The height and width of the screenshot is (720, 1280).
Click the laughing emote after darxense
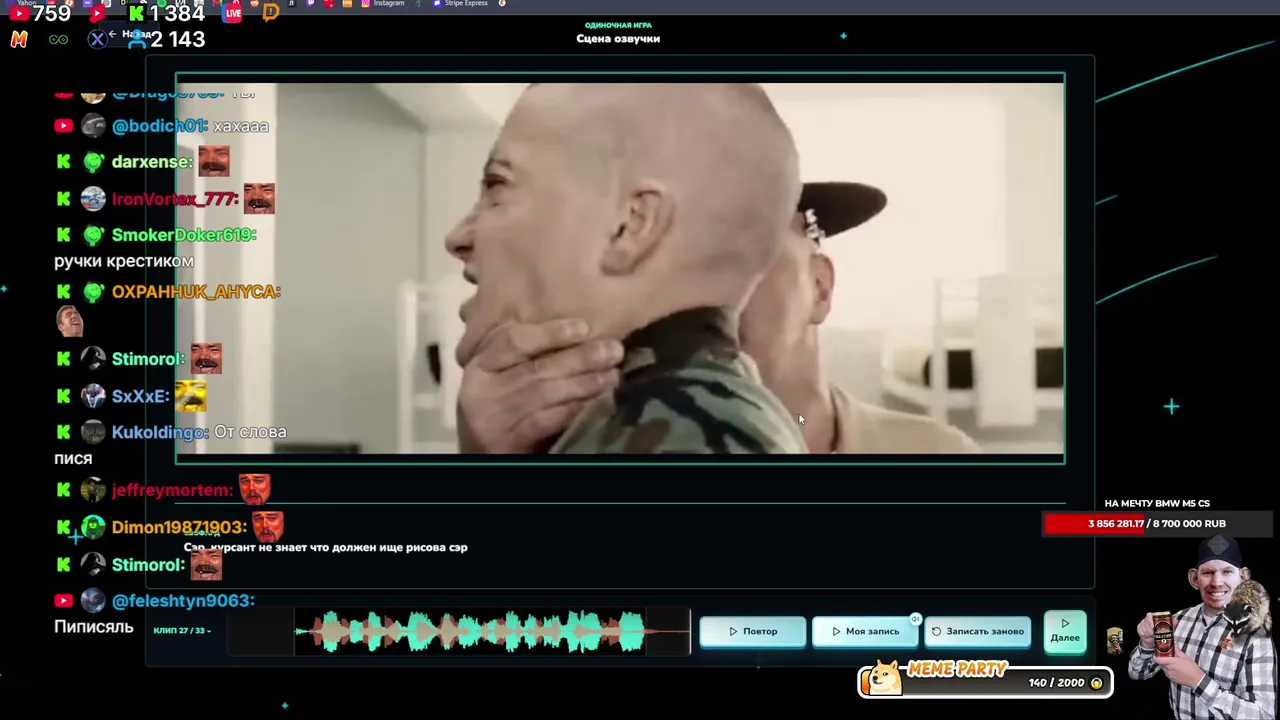pos(214,161)
